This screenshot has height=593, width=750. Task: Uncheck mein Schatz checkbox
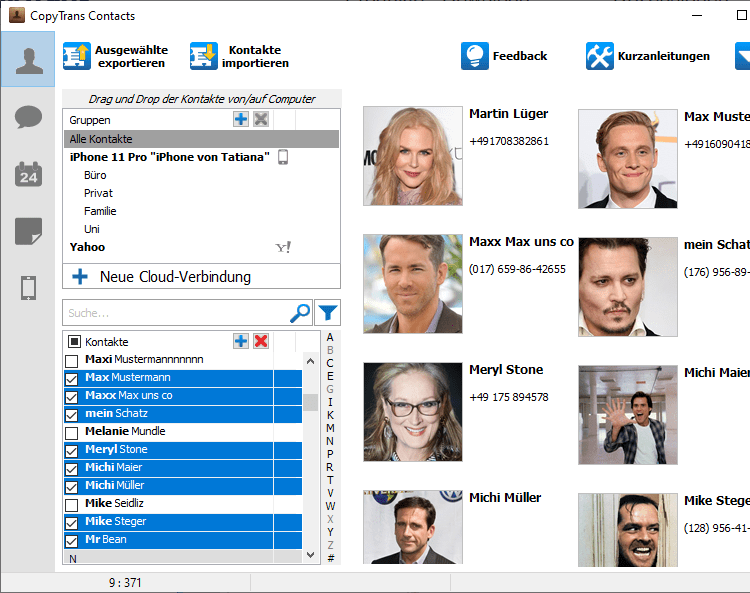coord(72,415)
